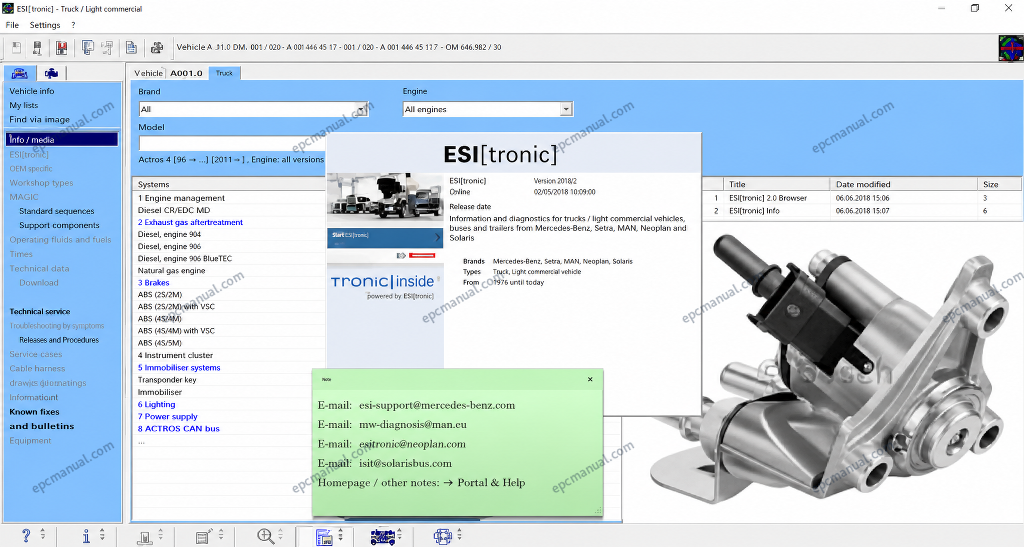The width and height of the screenshot is (1024, 547).
Task: Close the green Note popup
Action: point(590,379)
